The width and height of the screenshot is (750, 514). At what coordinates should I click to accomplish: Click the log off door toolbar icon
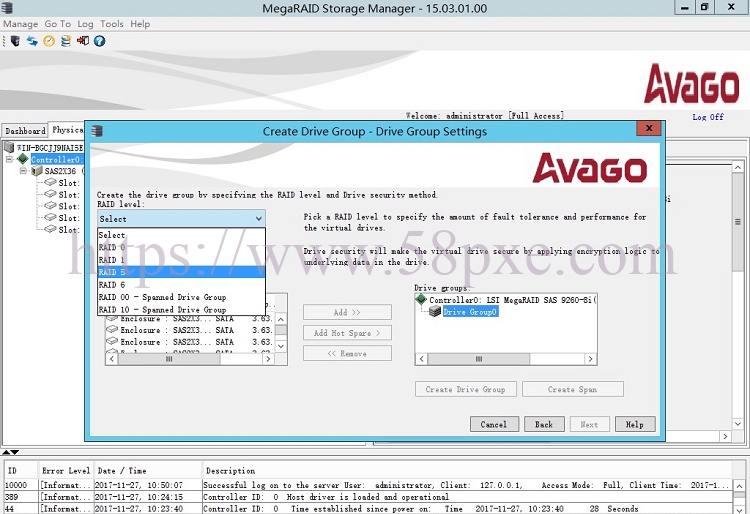pos(83,41)
